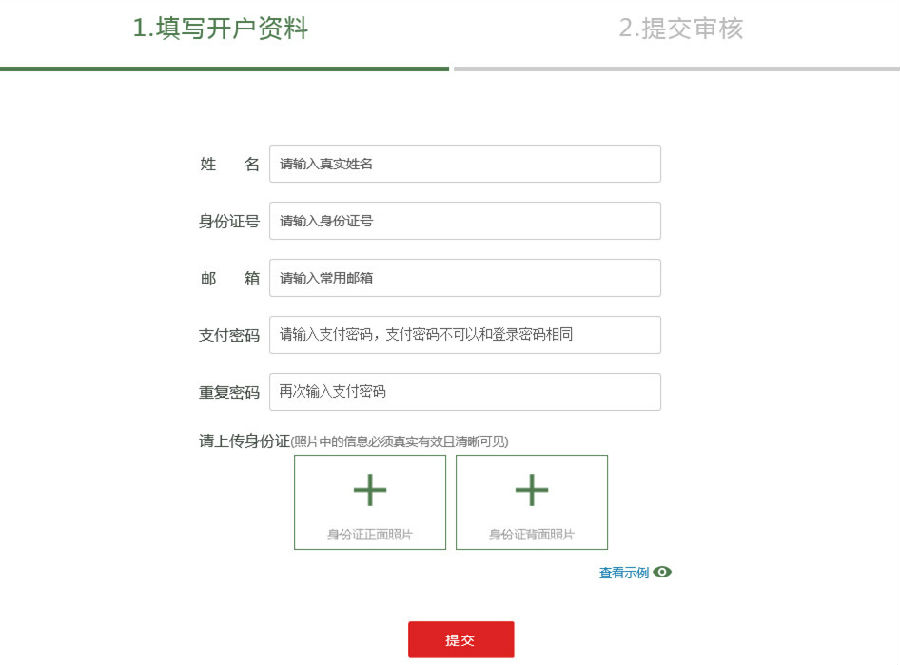This screenshot has width=900, height=665.
Task: Focus the 邮箱 email input field
Action: [465, 278]
